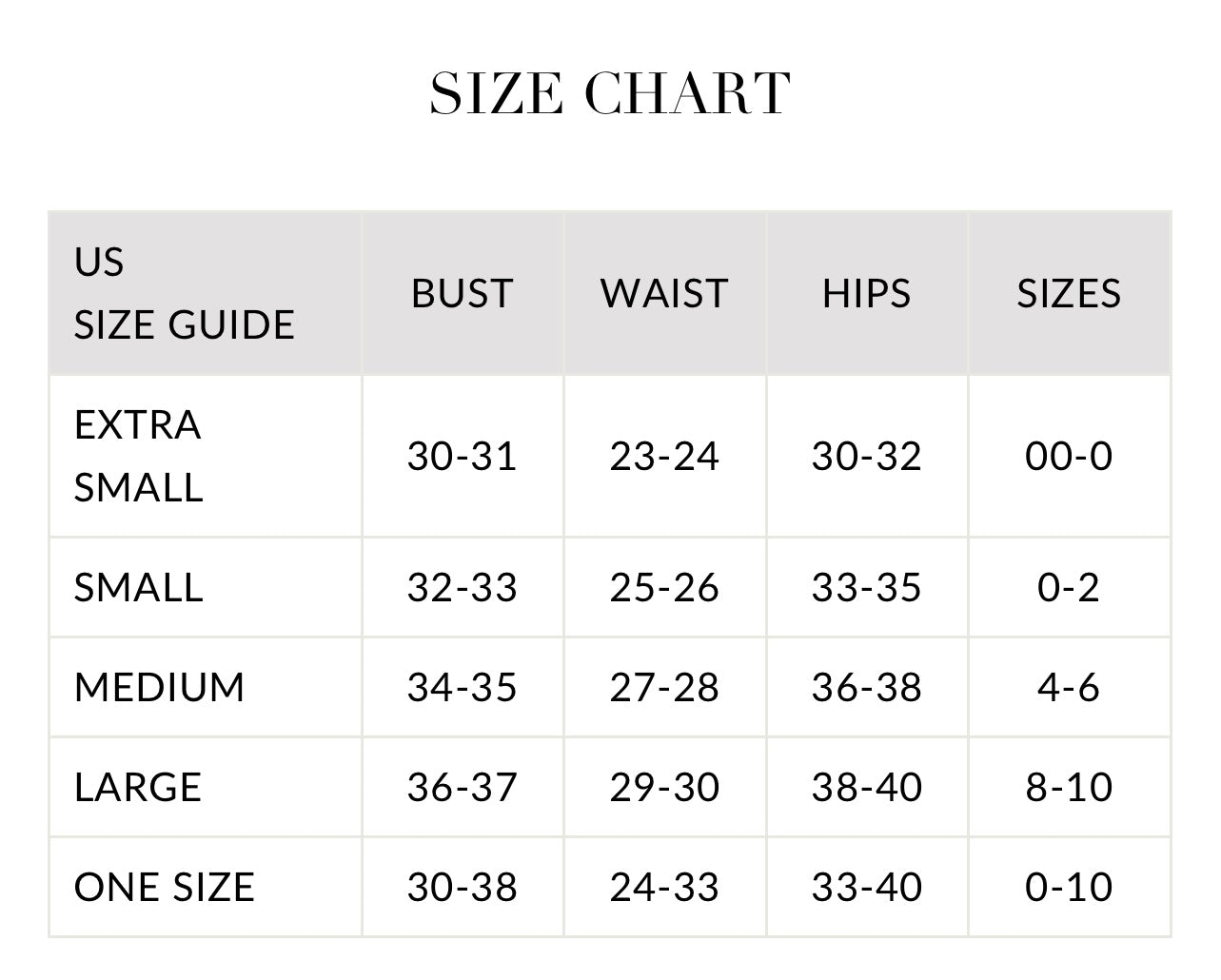The image size is (1221, 980).
Task: Click the One Size waist value 24-33
Action: tap(664, 887)
